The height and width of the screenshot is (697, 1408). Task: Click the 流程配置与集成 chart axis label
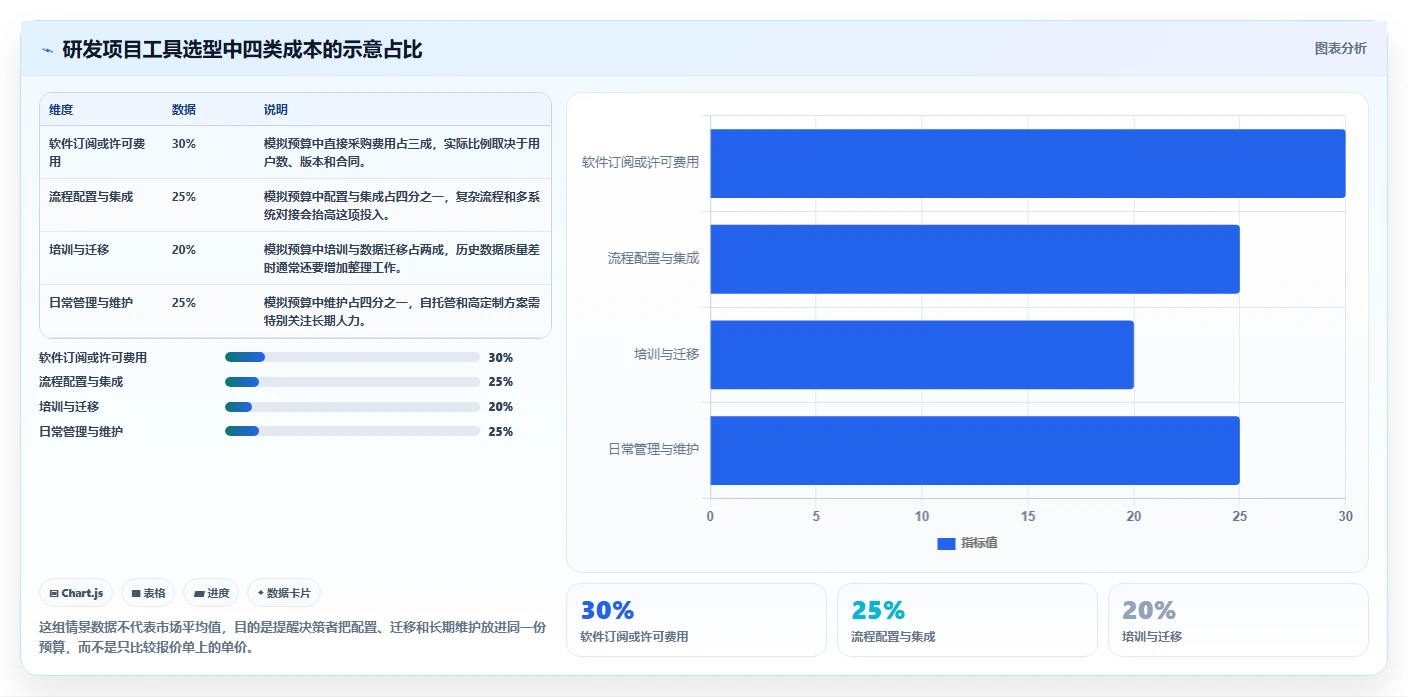click(x=654, y=259)
